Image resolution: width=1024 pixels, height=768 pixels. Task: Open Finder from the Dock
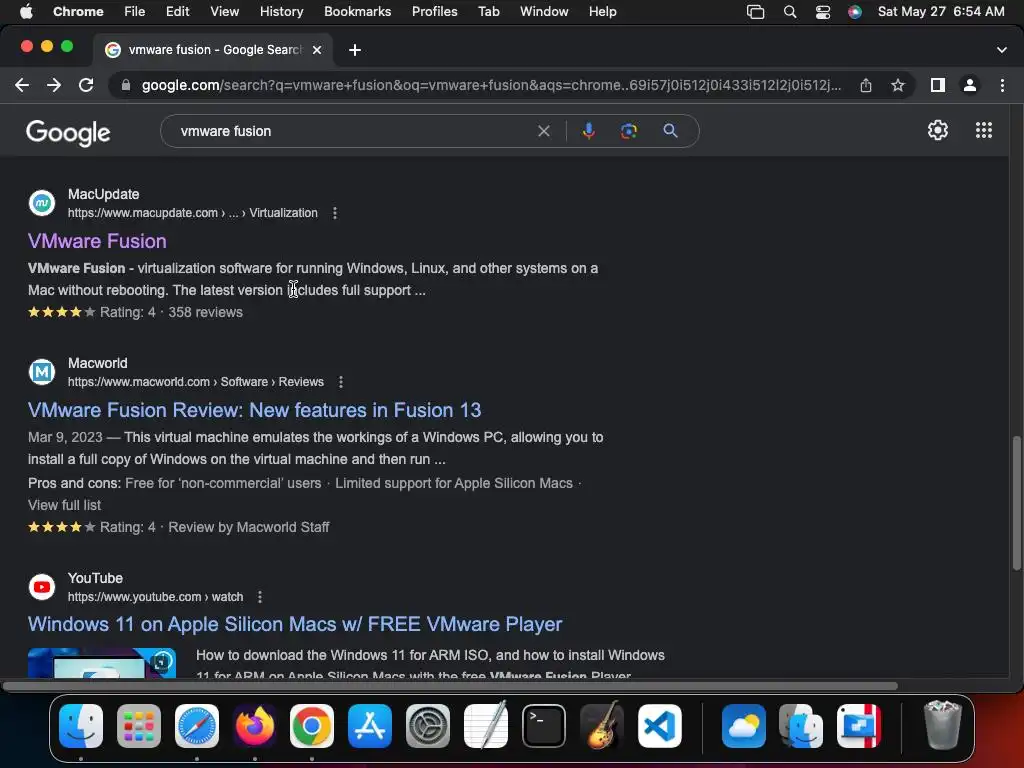tap(81, 726)
